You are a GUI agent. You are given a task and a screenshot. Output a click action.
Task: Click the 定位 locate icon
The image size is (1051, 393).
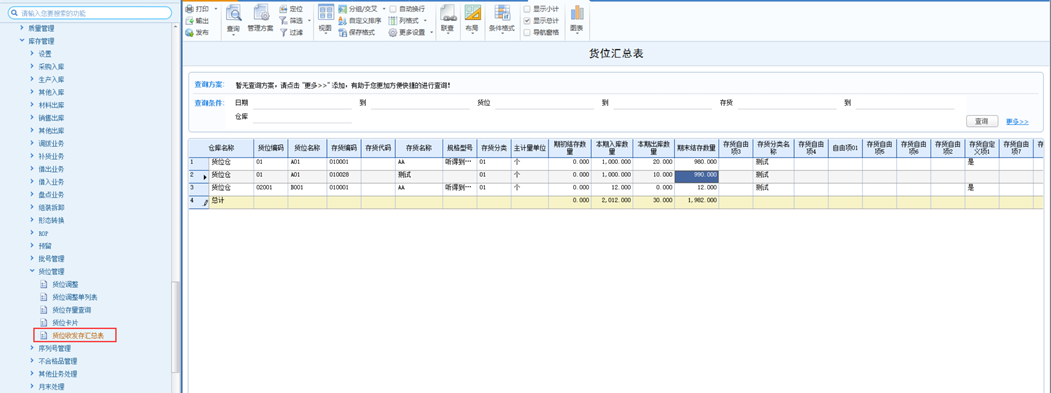pos(284,9)
